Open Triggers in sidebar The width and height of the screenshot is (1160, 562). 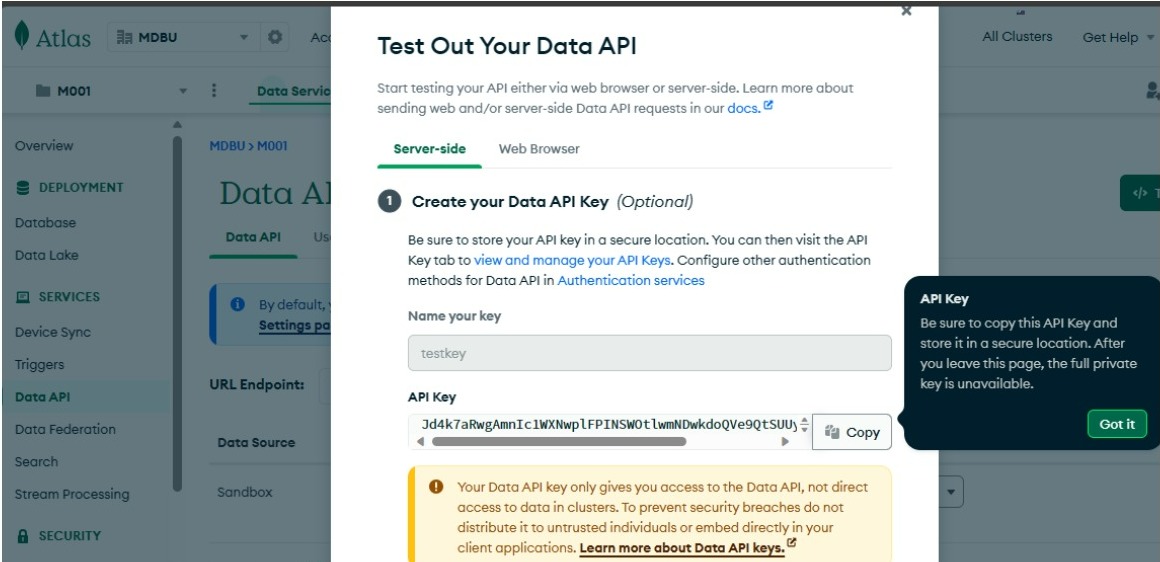point(39,365)
